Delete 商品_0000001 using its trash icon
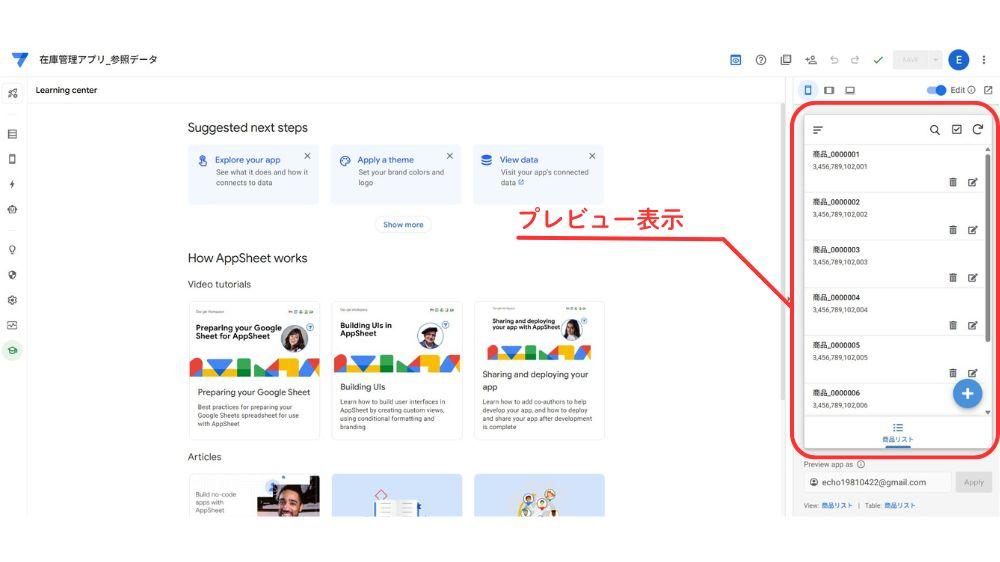Screen dimensions: 1000x562 [x=953, y=182]
